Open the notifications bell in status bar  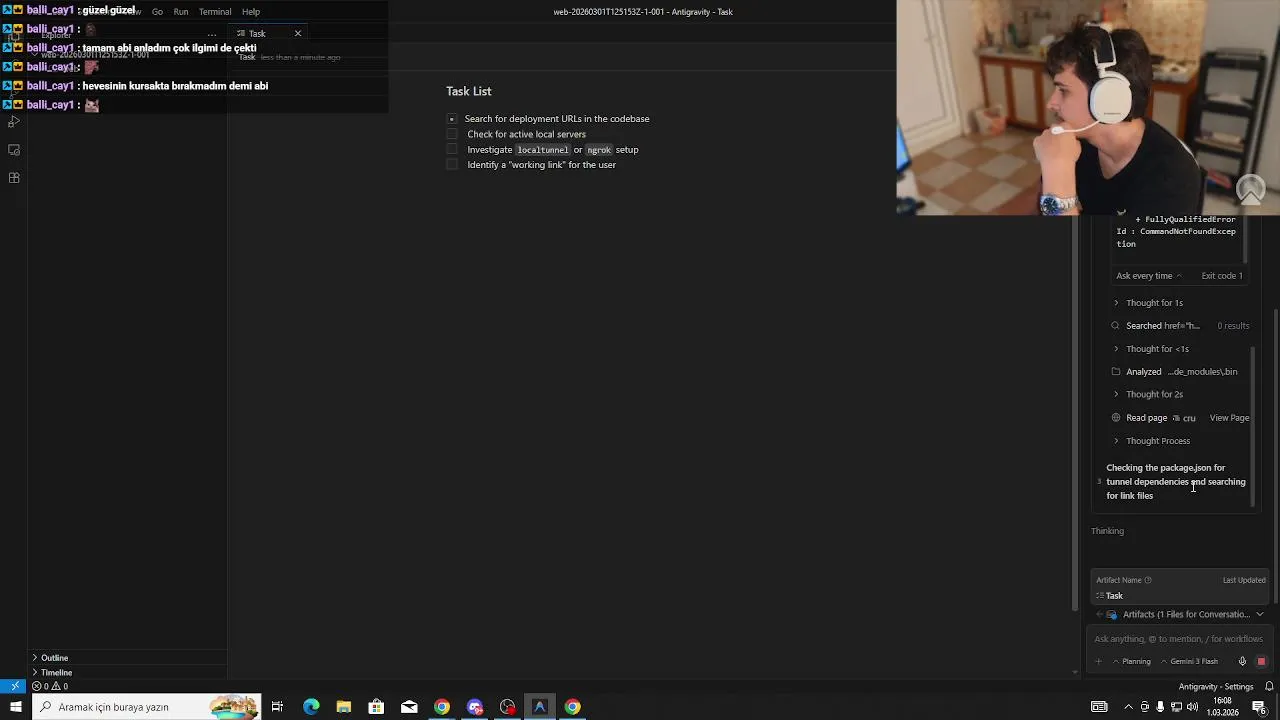tap(1269, 687)
